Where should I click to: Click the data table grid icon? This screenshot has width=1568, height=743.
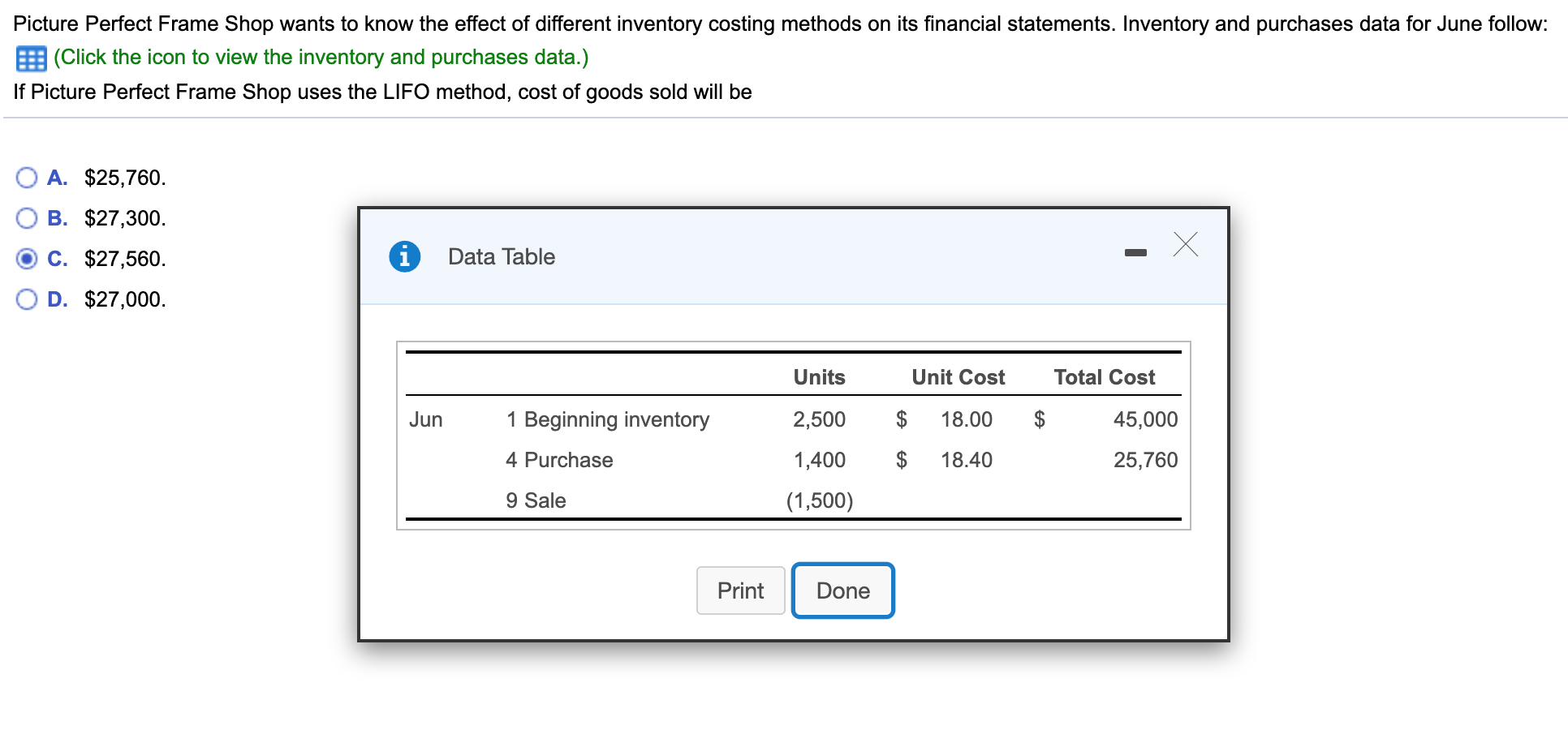pos(31,58)
